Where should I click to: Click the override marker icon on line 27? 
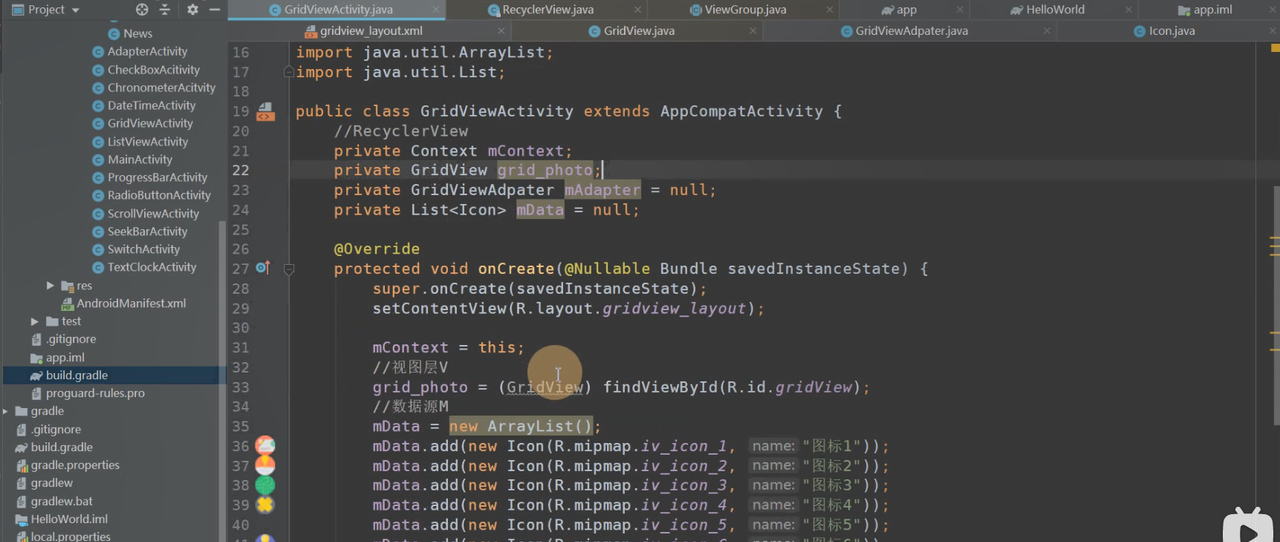[x=262, y=268]
